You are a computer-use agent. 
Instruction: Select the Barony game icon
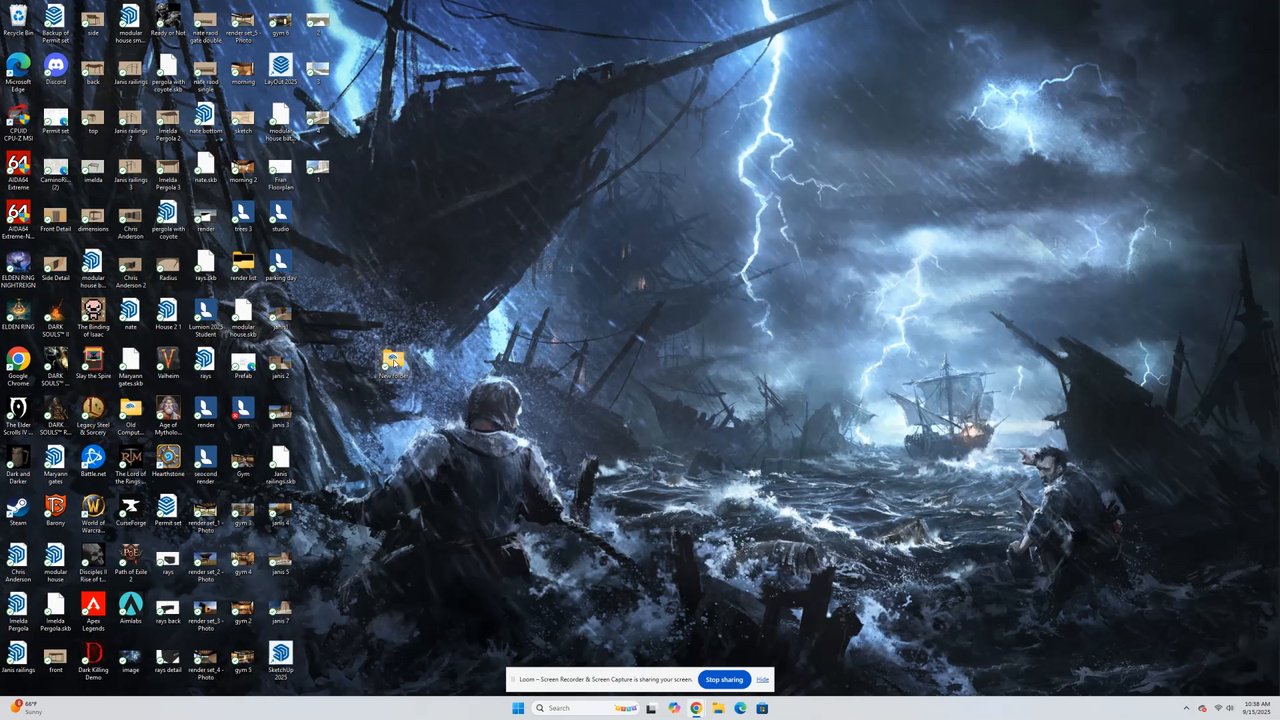coord(55,511)
